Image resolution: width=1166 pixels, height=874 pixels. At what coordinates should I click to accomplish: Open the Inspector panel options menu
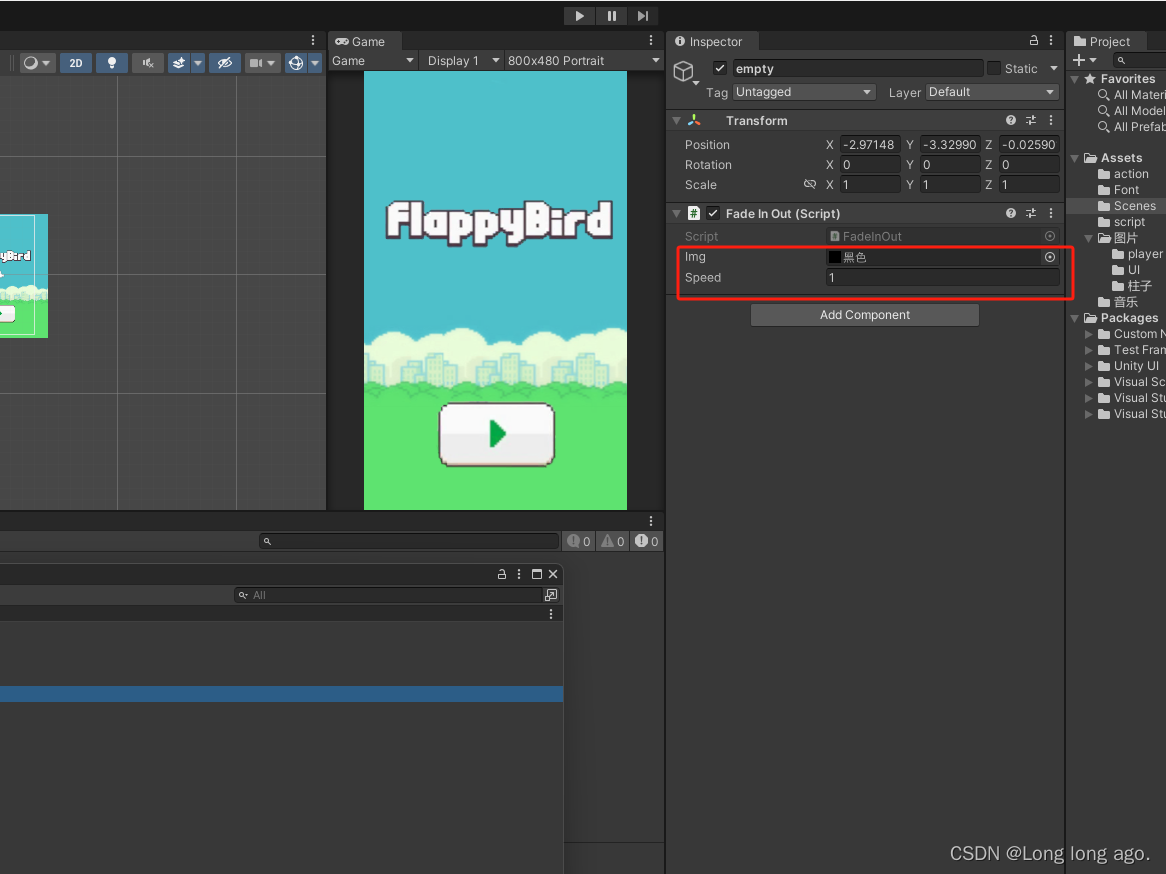click(x=1051, y=40)
